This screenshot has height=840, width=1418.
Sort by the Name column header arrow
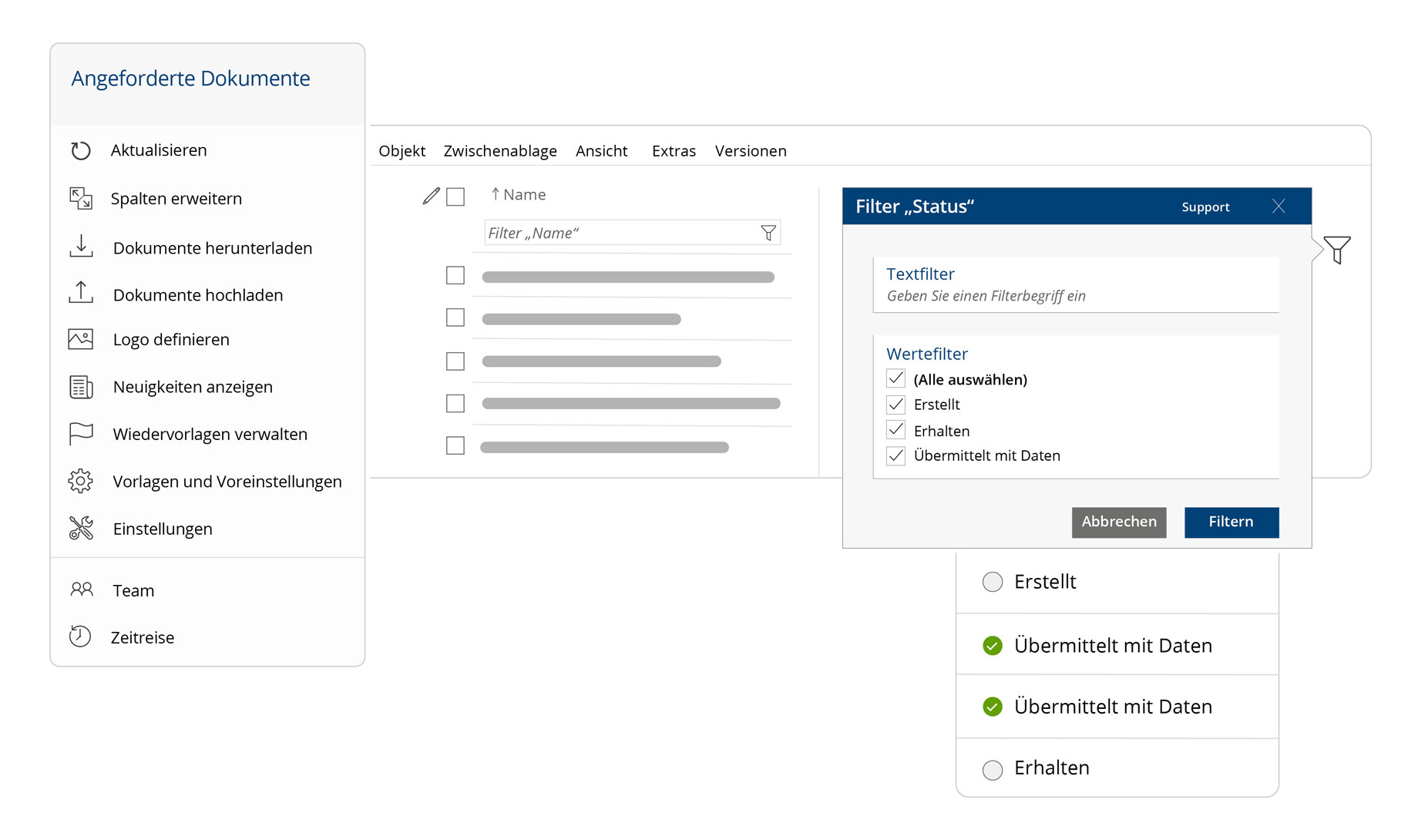496,194
